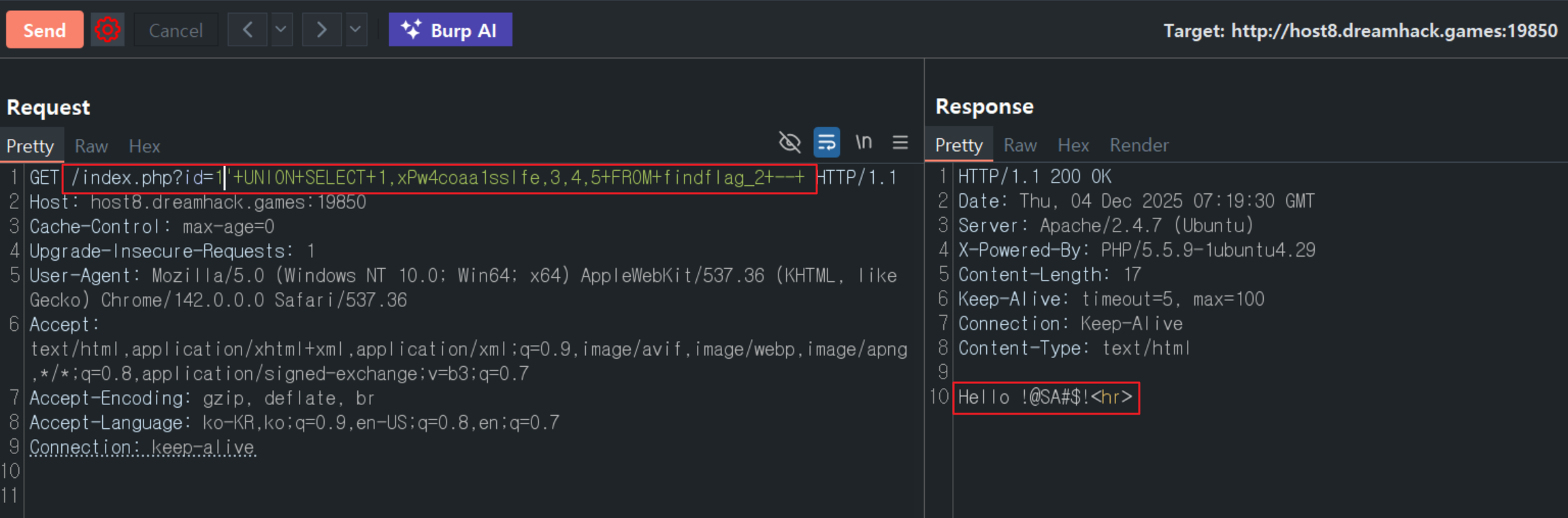Toggle hide non-printable characters eye icon
Viewport: 1568px width, 518px height.
(x=789, y=142)
